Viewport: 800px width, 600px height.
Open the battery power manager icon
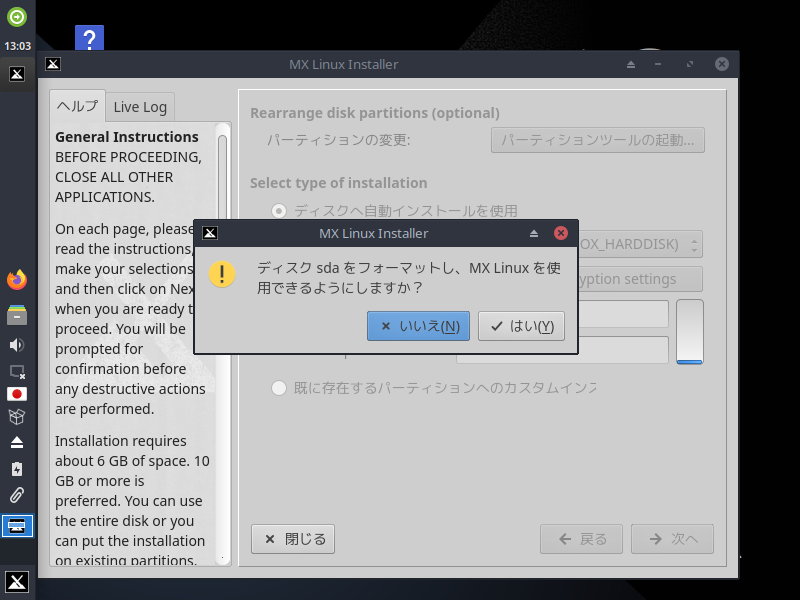tap(17, 469)
